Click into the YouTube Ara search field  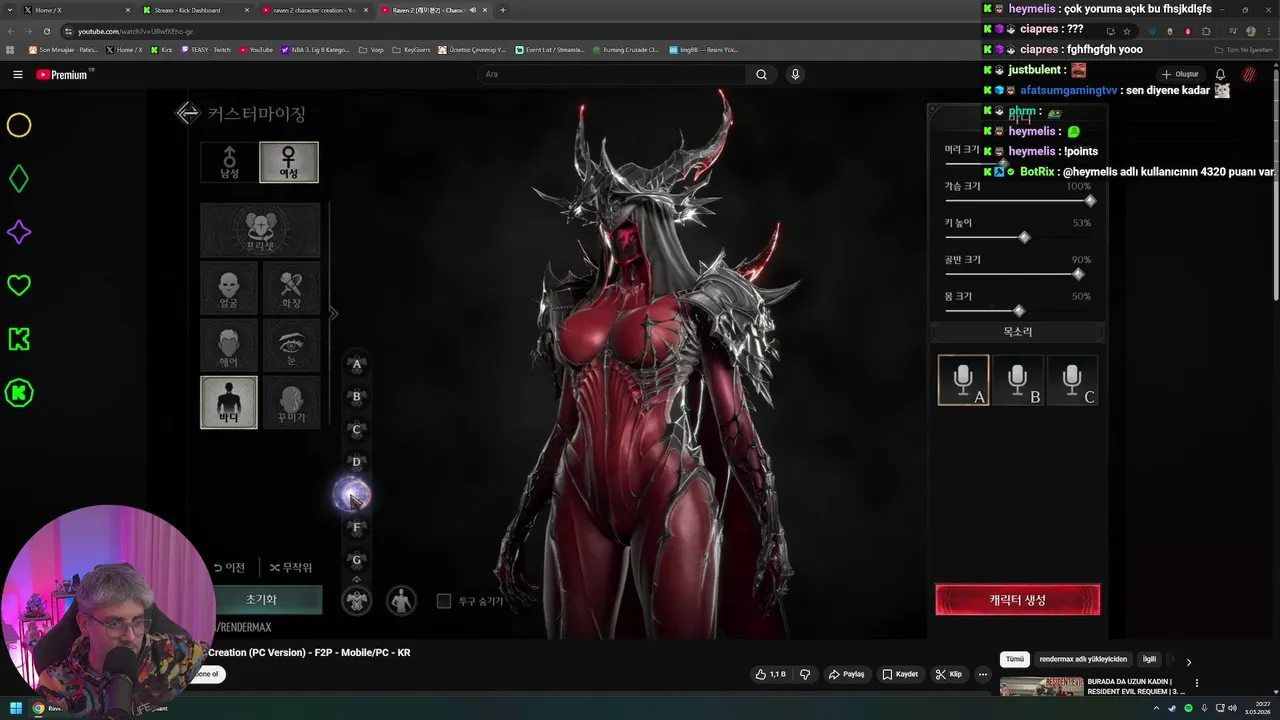point(612,74)
